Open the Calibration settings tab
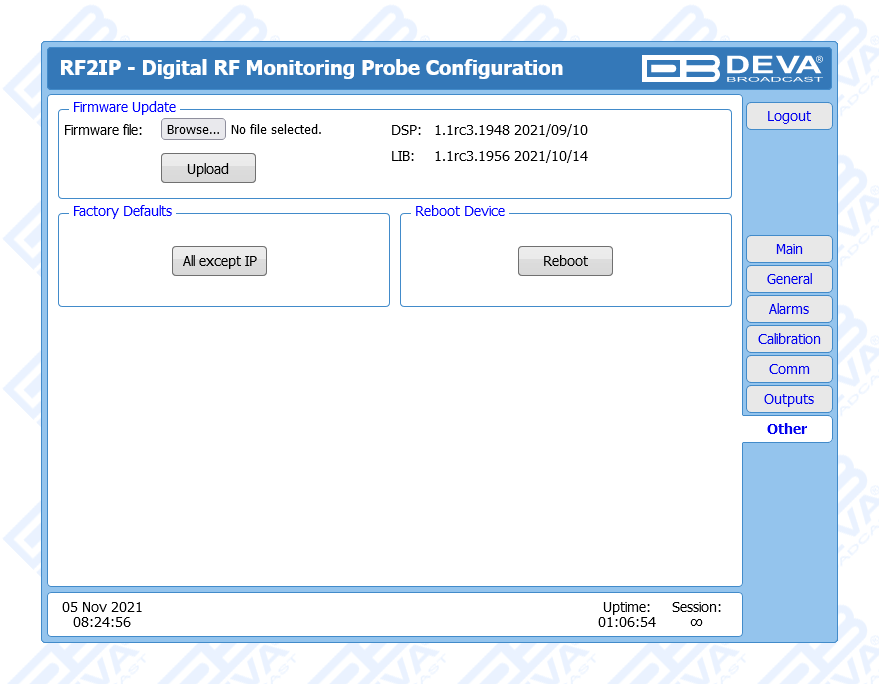 (x=788, y=339)
